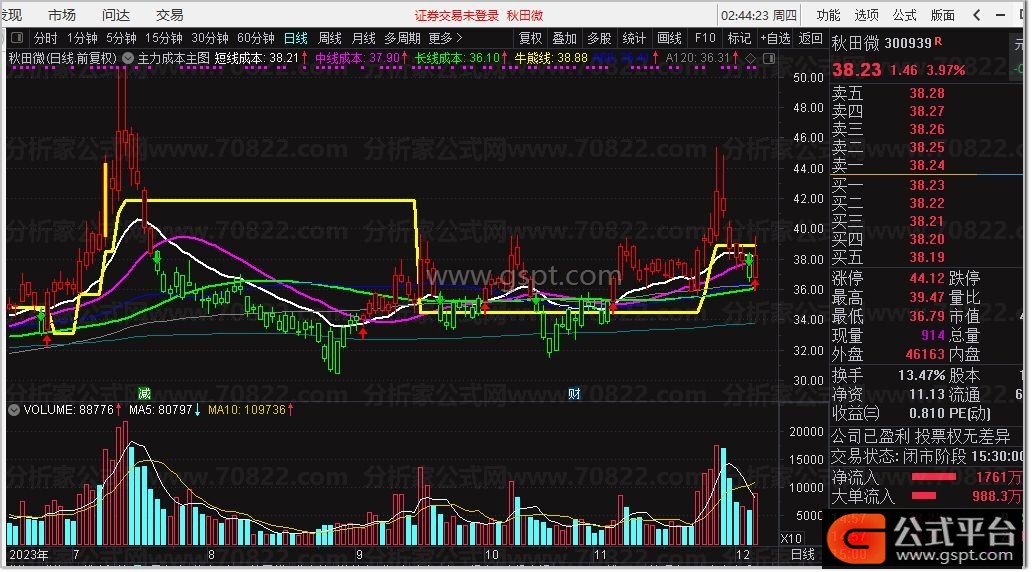The width and height of the screenshot is (1032, 572).
Task: Expand the VOLUME indicator dropdown
Action: pyautogui.click(x=13, y=409)
